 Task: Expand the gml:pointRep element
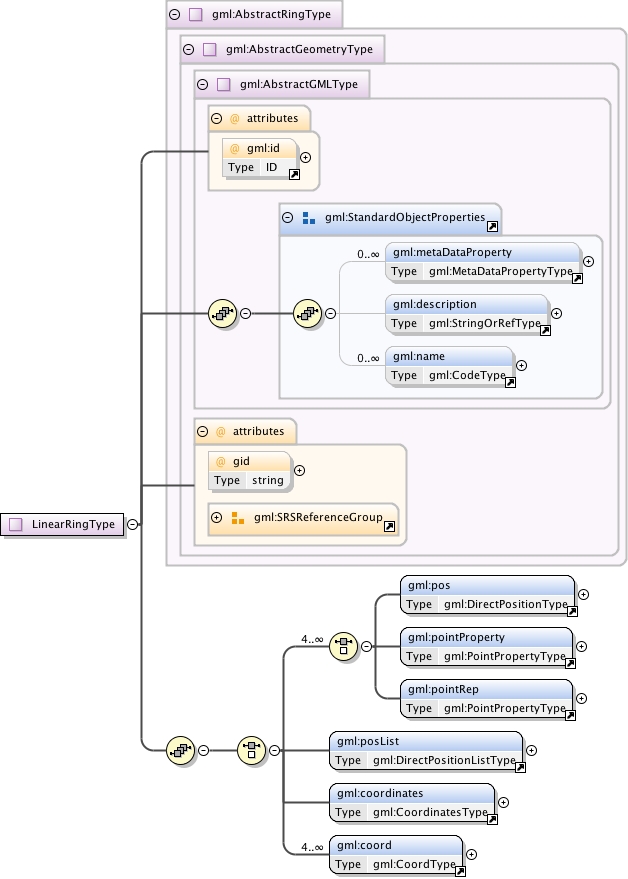[581, 698]
